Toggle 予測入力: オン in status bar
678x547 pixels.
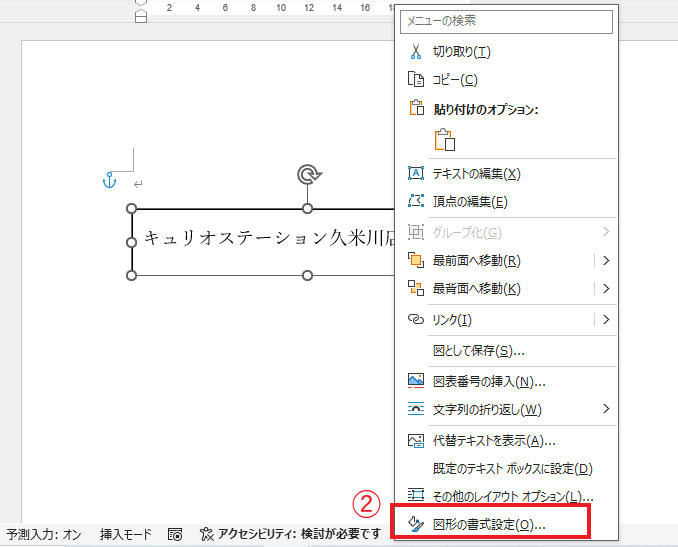tap(44, 535)
